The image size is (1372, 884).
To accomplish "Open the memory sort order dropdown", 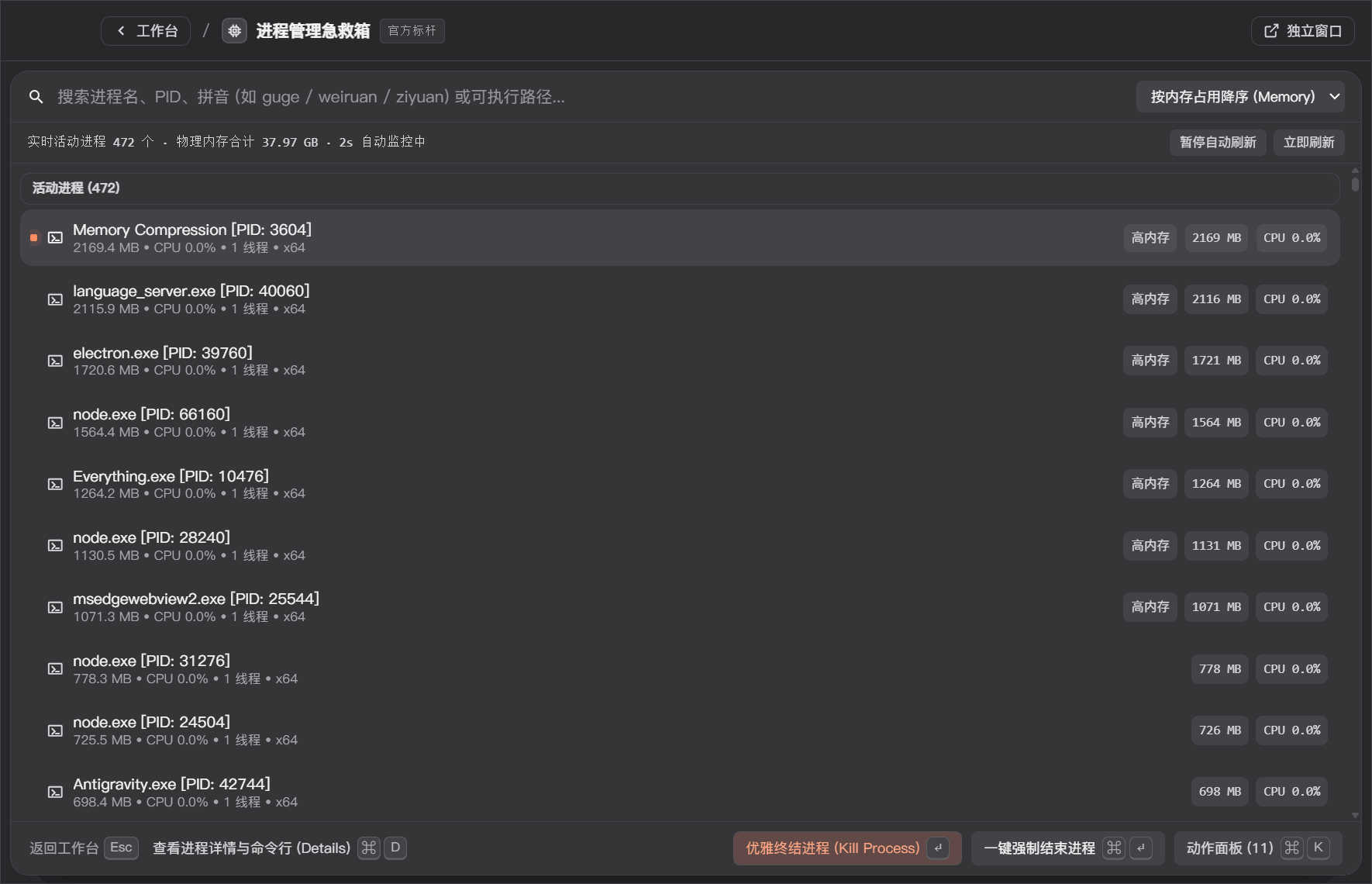I will 1240,97.
